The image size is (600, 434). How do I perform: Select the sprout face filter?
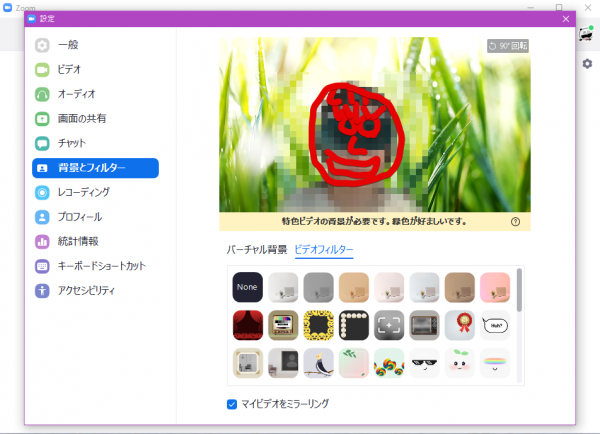[x=460, y=363]
